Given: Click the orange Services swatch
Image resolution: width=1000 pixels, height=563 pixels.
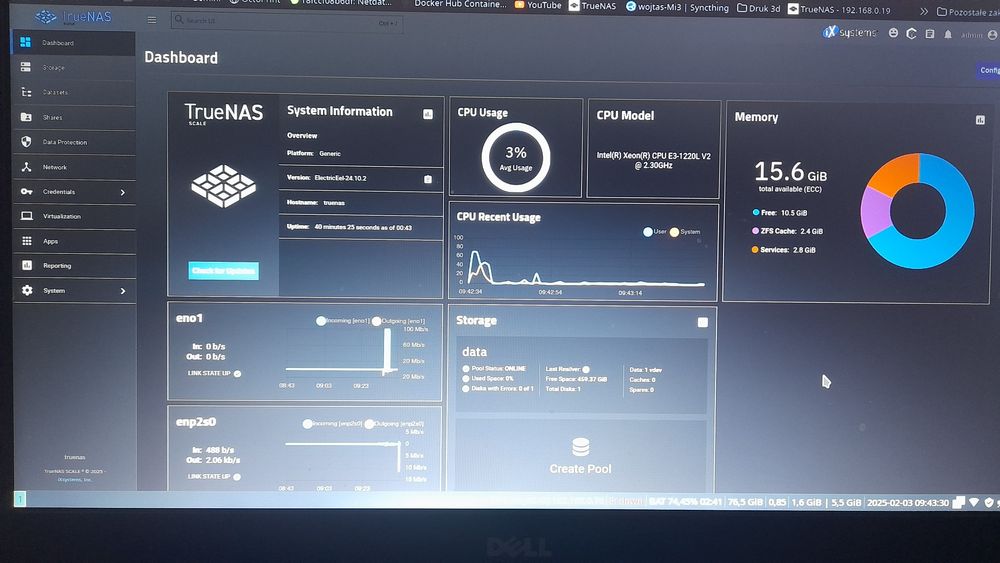Looking at the screenshot, I should pos(755,249).
